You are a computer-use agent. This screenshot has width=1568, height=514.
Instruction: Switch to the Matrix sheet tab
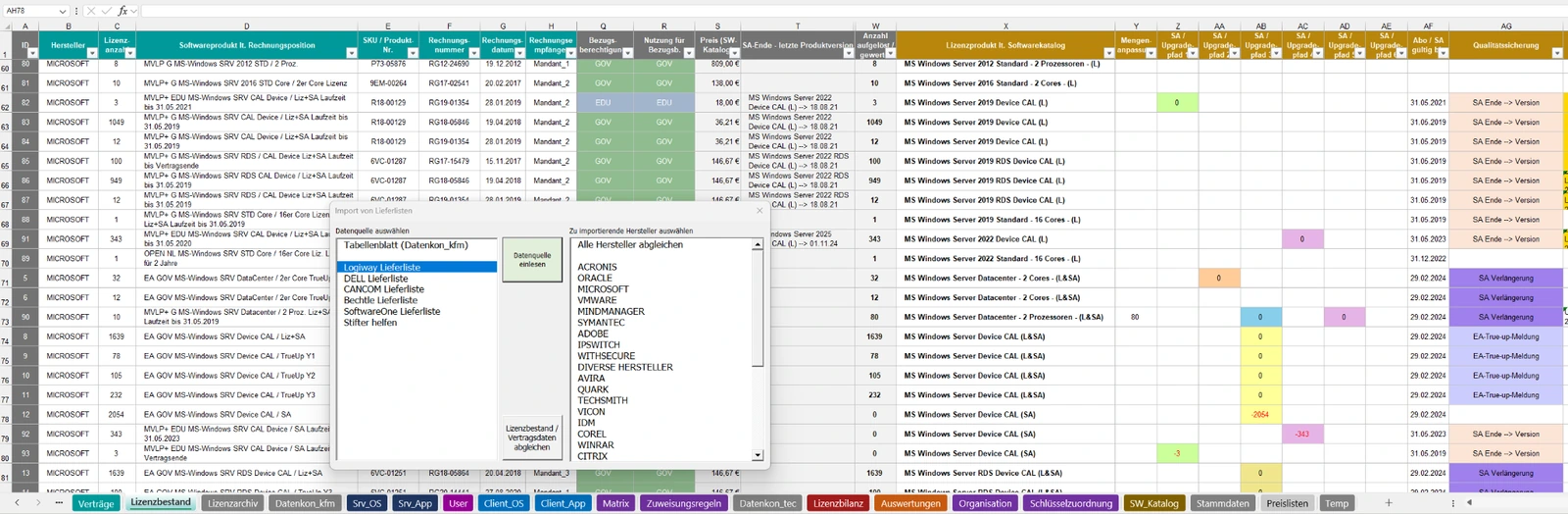pos(615,503)
